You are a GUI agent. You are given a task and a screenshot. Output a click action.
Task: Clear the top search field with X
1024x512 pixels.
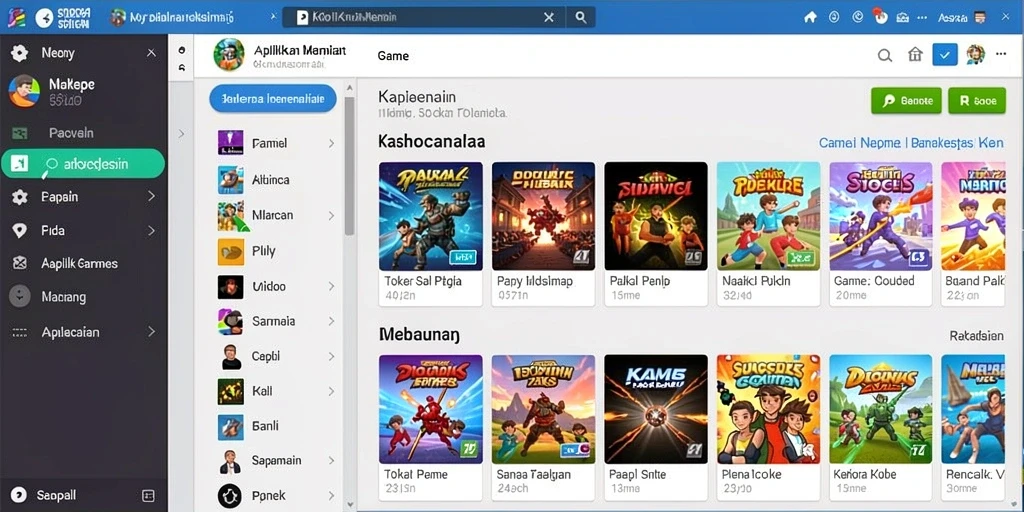pyautogui.click(x=549, y=18)
